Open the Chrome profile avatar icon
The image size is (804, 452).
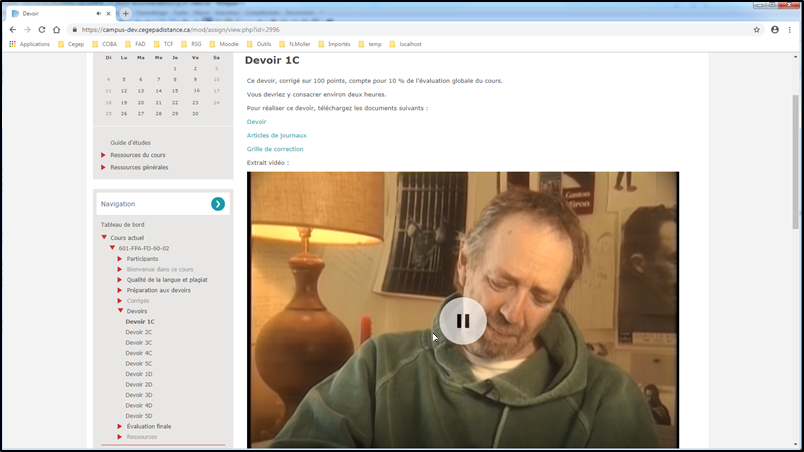tap(774, 30)
